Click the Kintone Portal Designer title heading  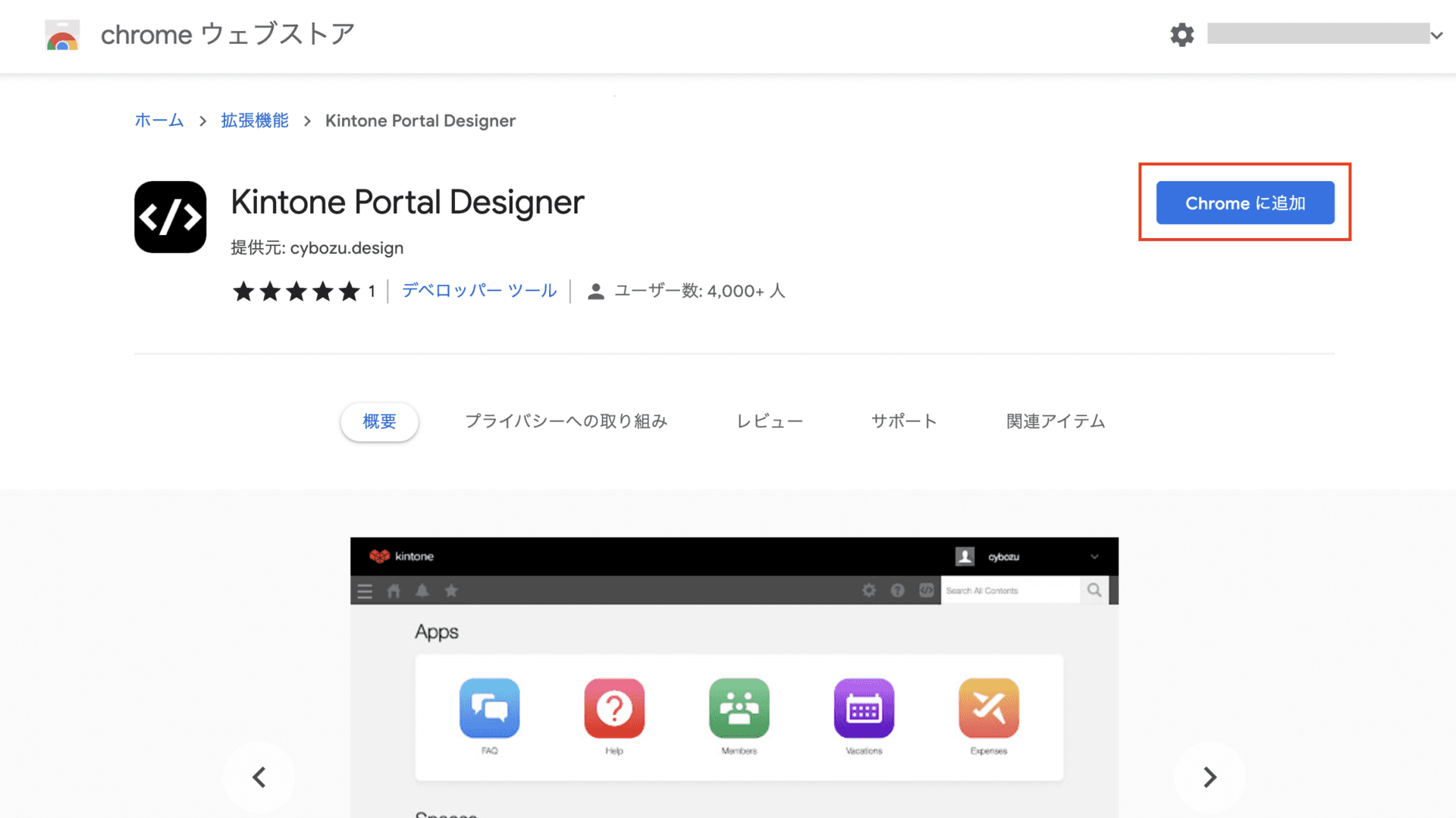tap(407, 202)
